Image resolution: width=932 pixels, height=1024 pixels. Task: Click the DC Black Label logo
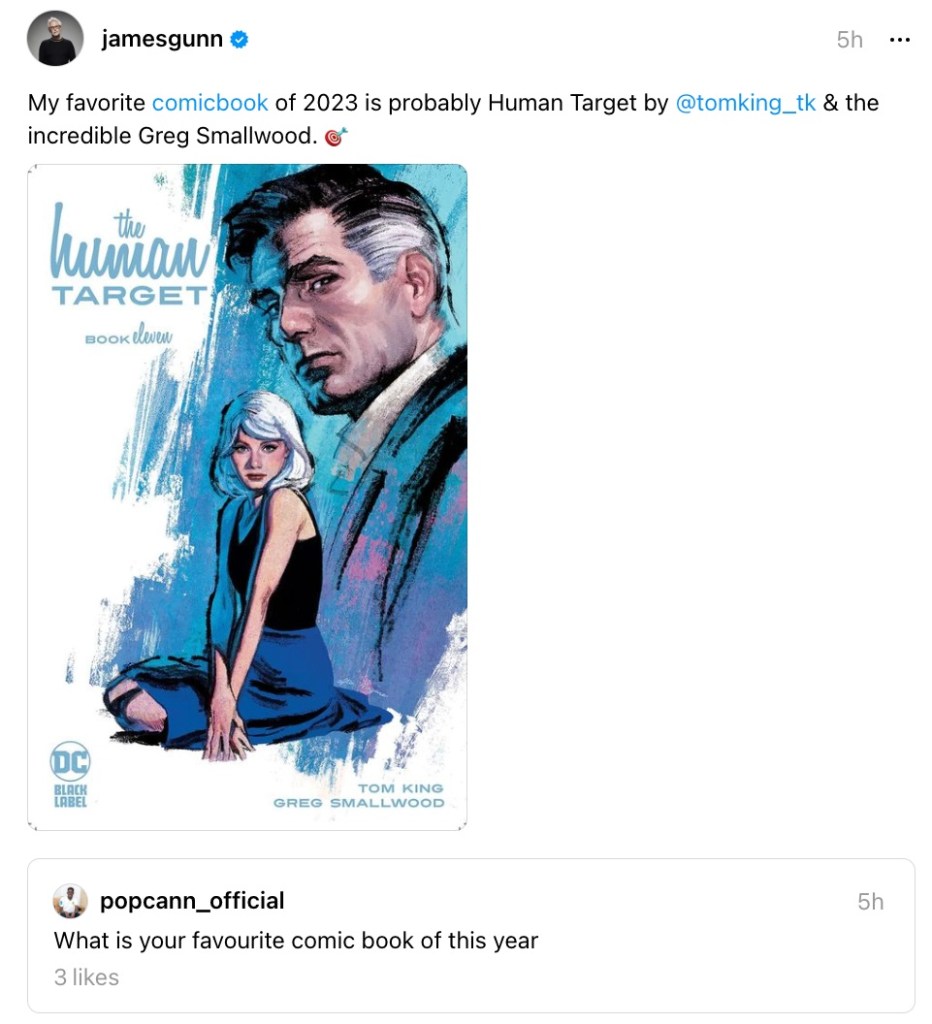[x=70, y=775]
